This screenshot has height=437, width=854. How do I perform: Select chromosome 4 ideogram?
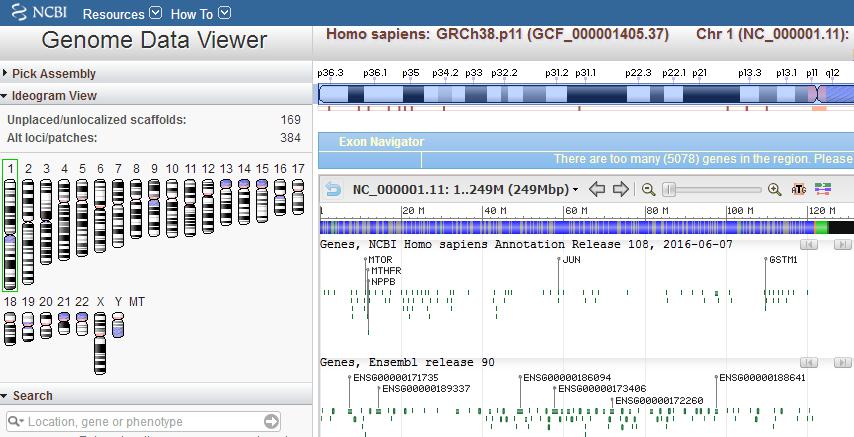[x=64, y=220]
